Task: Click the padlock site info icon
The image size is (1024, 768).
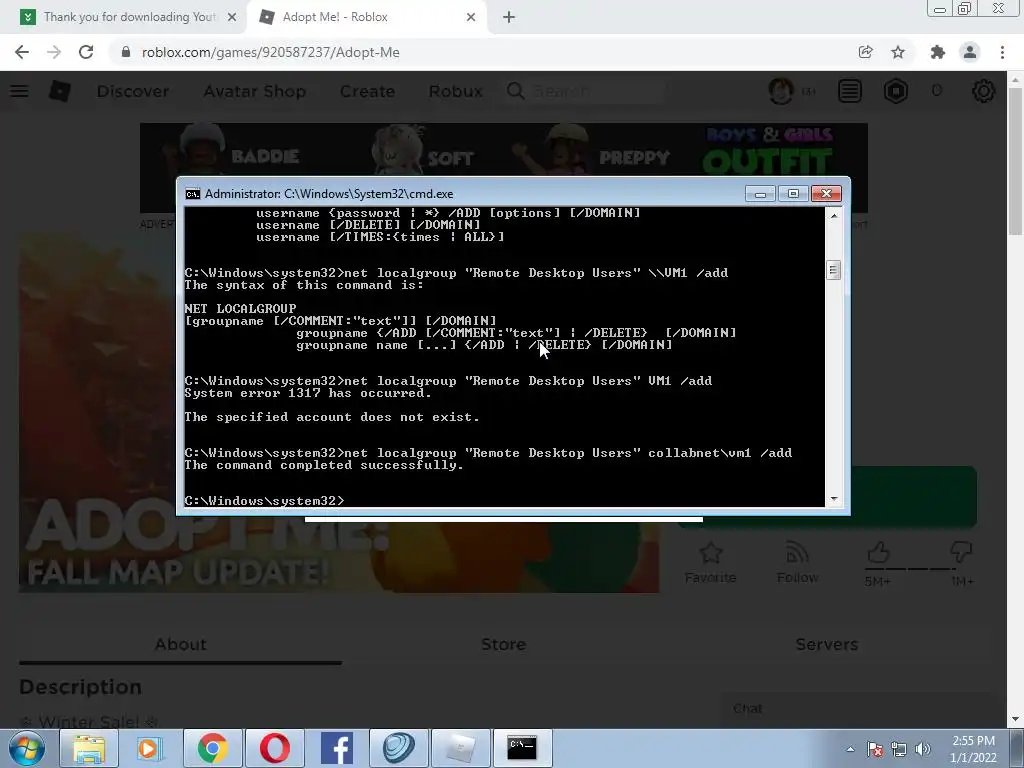Action: (x=126, y=52)
